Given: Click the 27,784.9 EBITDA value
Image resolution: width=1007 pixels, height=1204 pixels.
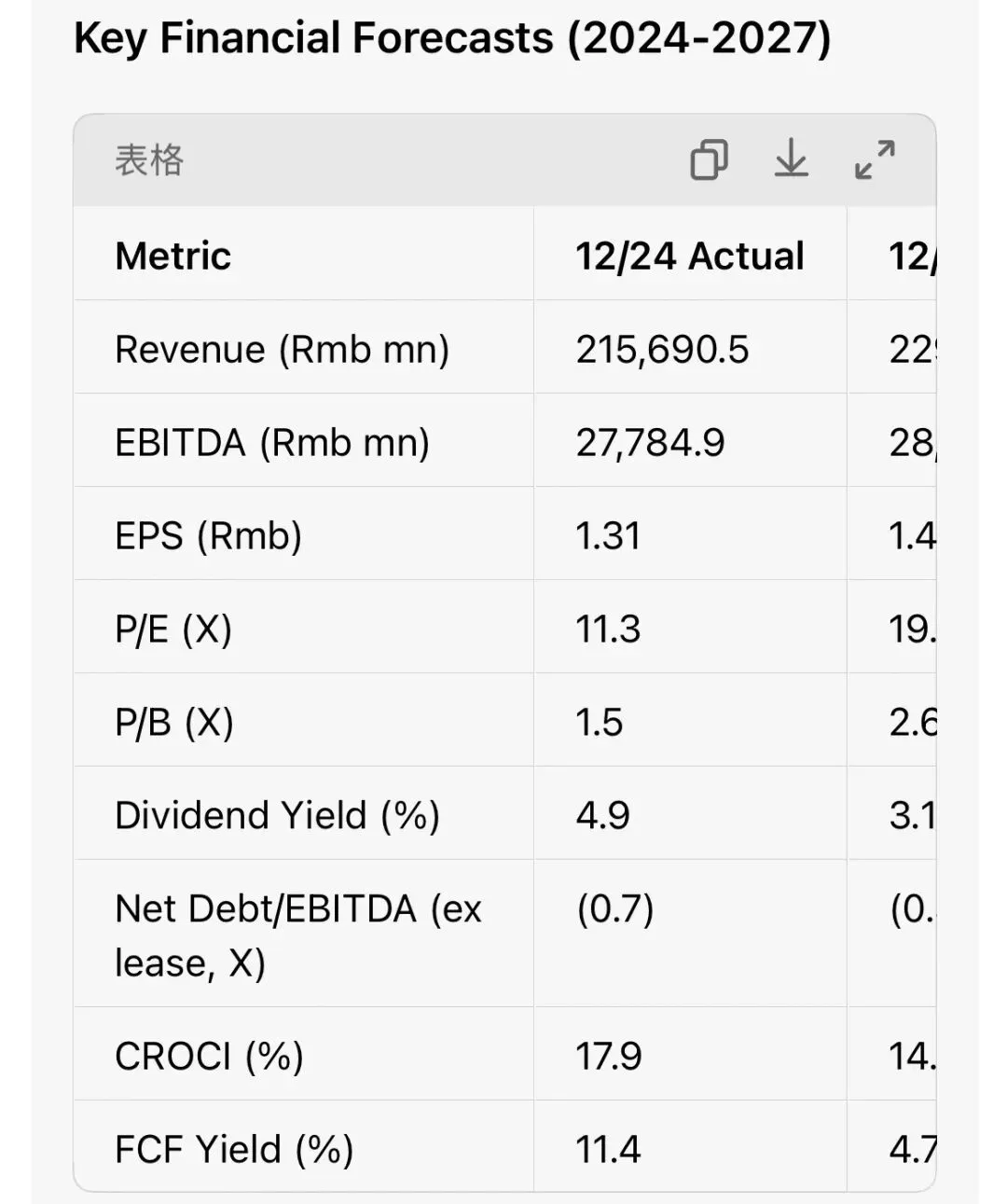Looking at the screenshot, I should coord(650,443).
